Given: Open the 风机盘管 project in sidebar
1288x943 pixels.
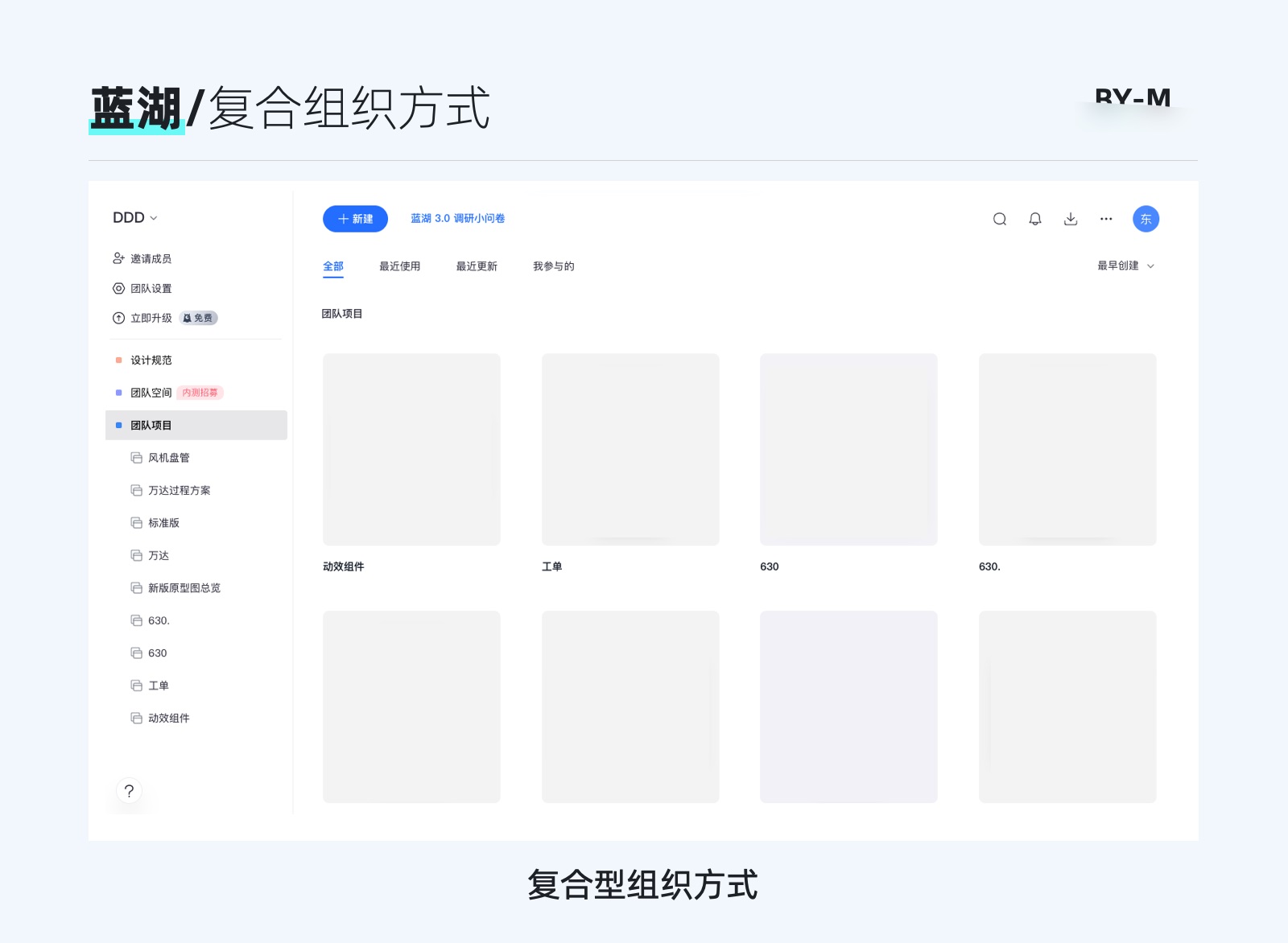Looking at the screenshot, I should [x=169, y=458].
